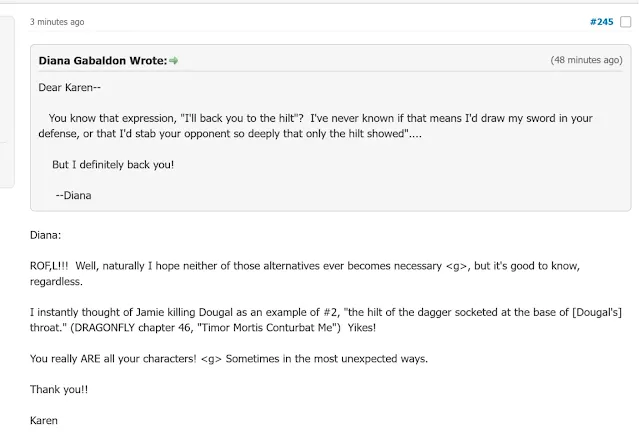Image resolution: width=640 pixels, height=433 pixels.
Task: Click the "Thank you!!" line
Action: [x=59, y=390]
